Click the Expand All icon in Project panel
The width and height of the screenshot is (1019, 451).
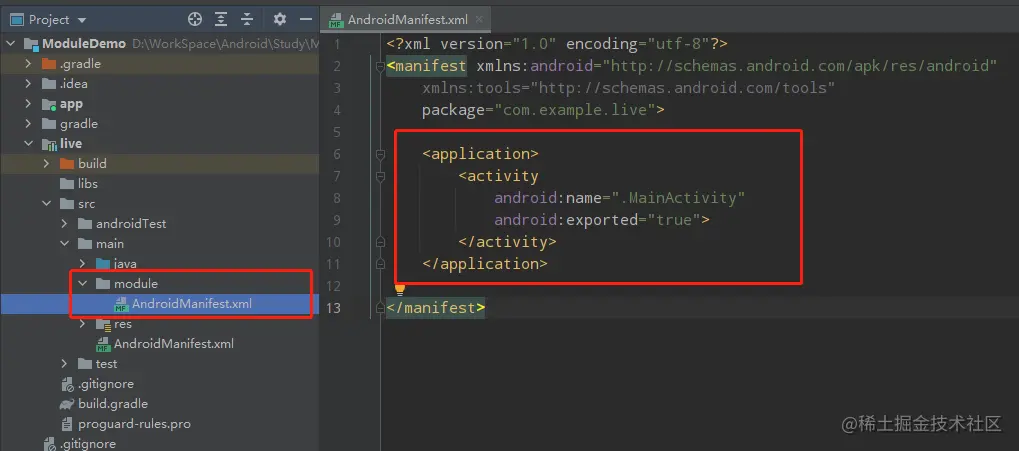[221, 19]
